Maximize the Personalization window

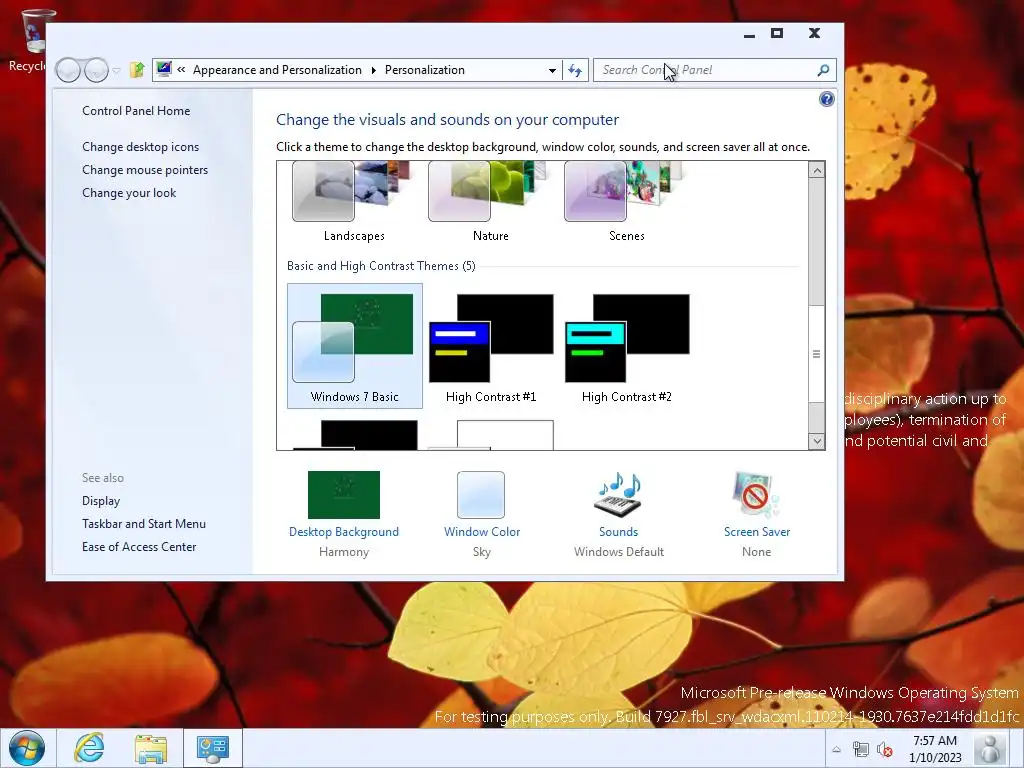click(776, 33)
